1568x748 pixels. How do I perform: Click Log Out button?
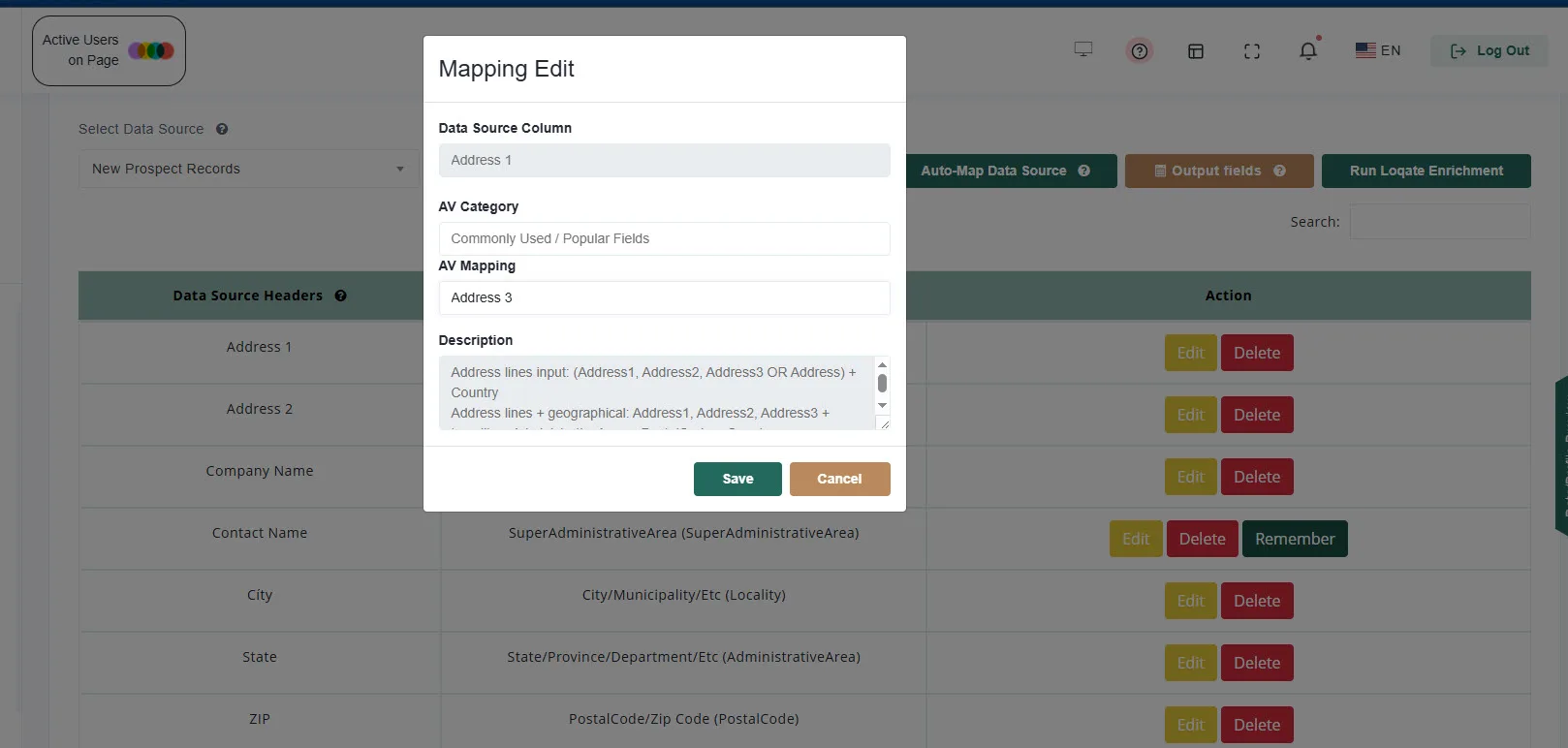[x=1490, y=50]
